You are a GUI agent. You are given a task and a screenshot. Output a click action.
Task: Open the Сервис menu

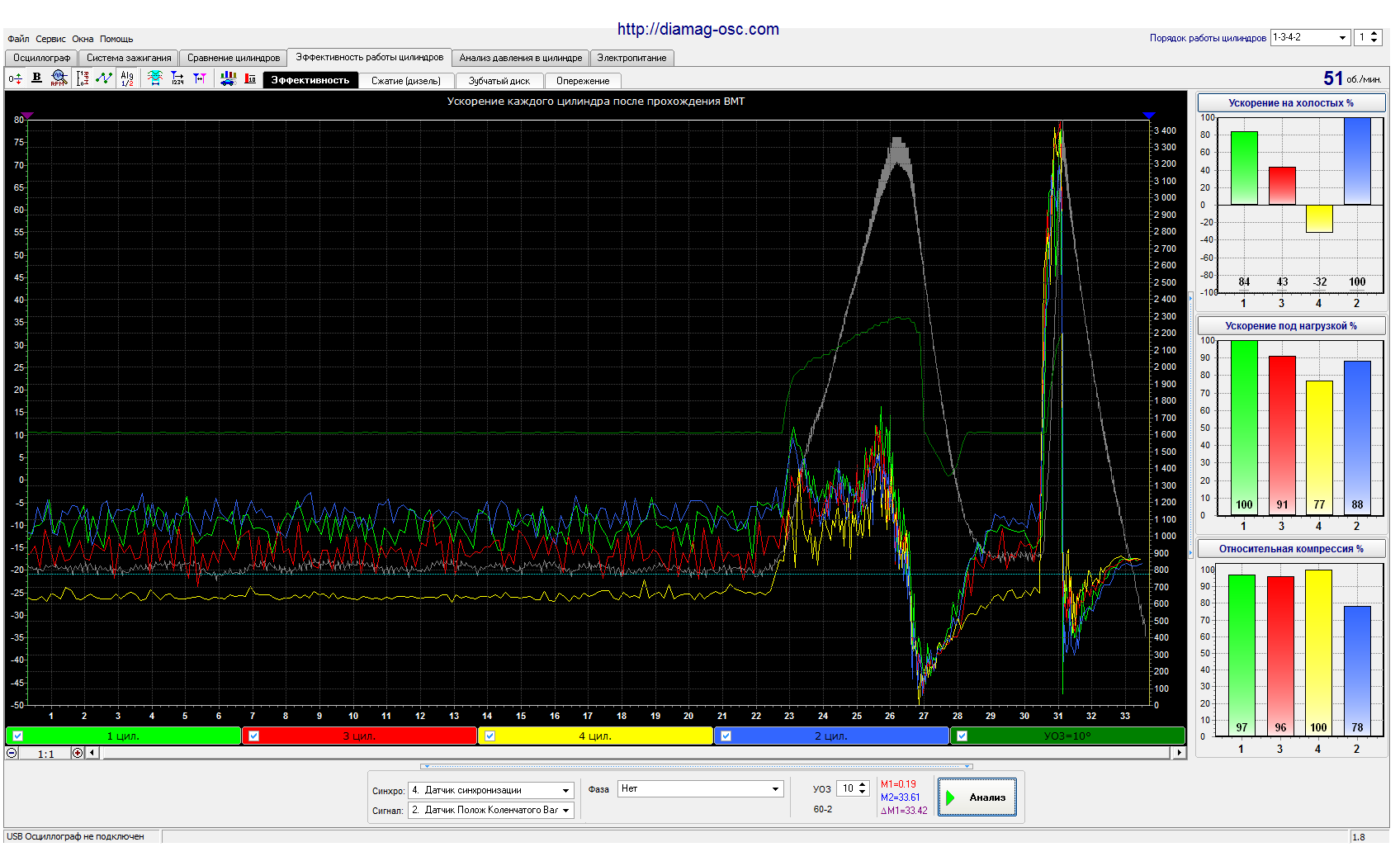50,39
